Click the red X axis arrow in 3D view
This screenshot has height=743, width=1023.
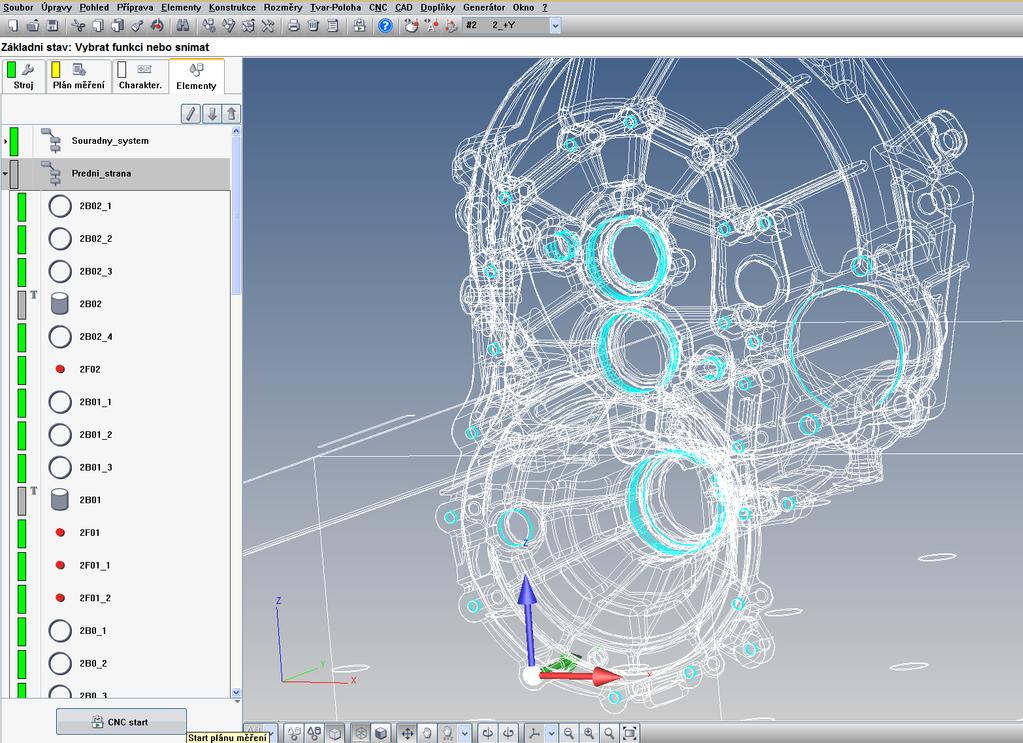(581, 676)
